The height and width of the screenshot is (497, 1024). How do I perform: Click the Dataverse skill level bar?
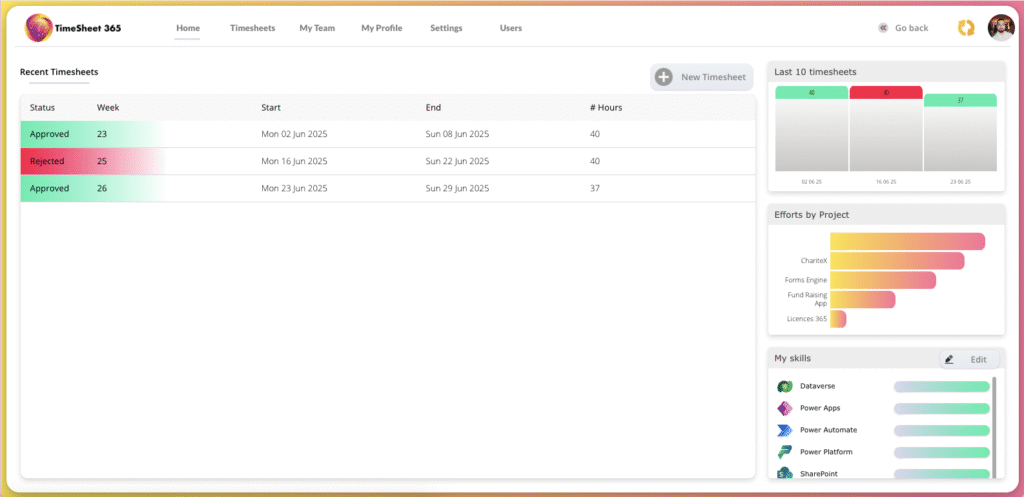(x=940, y=386)
